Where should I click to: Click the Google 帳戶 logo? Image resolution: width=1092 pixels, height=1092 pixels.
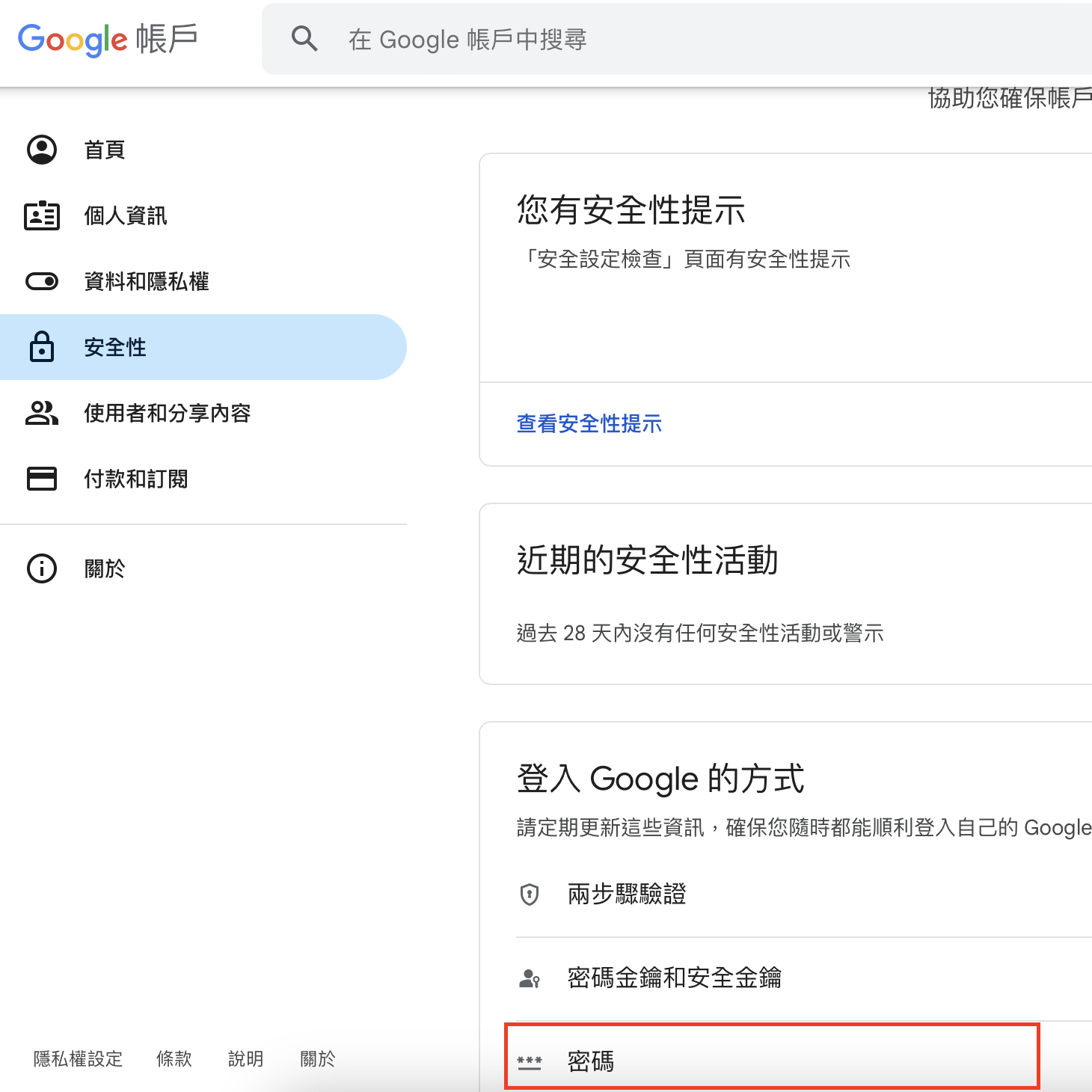pos(108,39)
